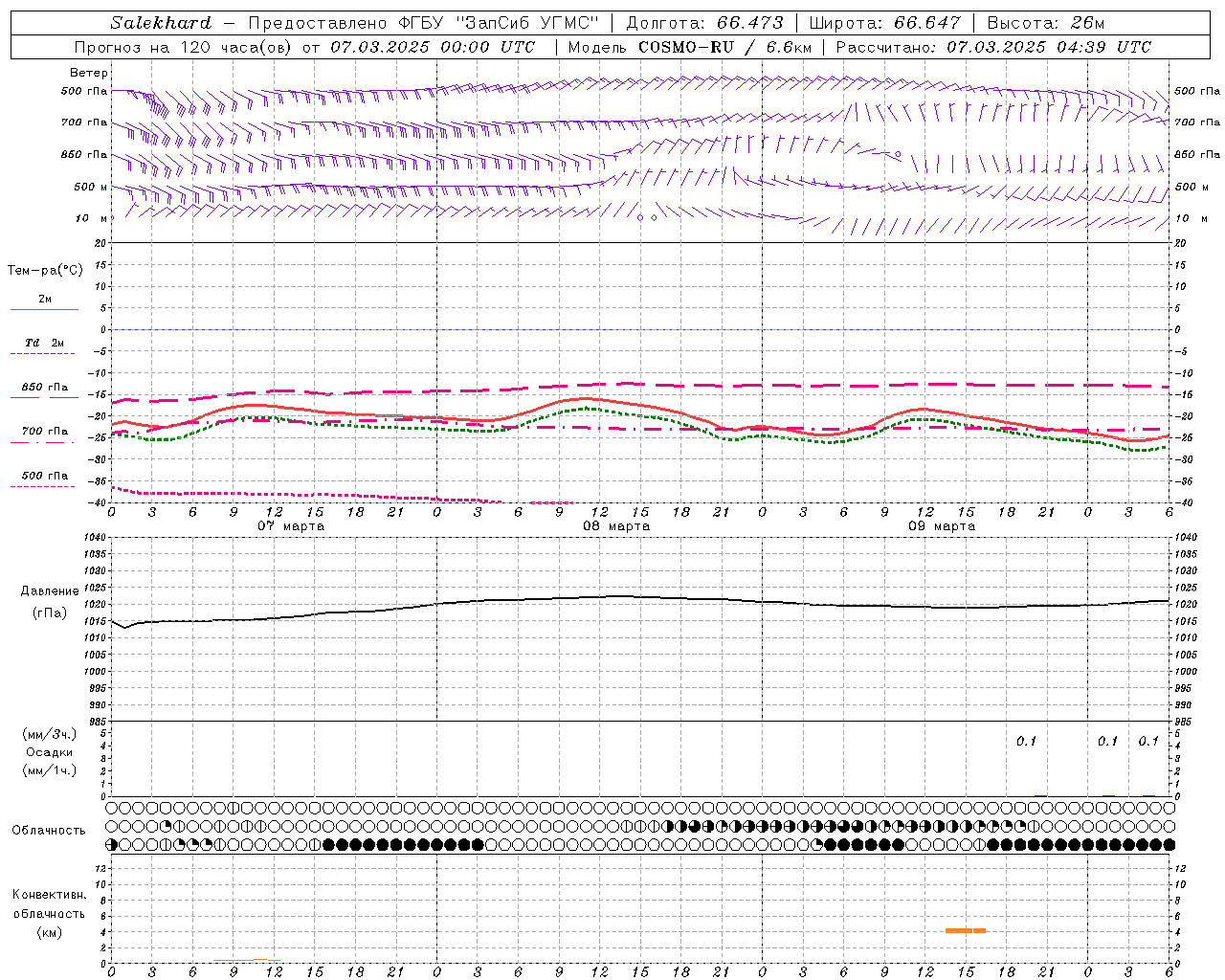This screenshot has width=1225, height=980.
Task: Click the "10 м" wind level label on the left
Action: [92, 218]
